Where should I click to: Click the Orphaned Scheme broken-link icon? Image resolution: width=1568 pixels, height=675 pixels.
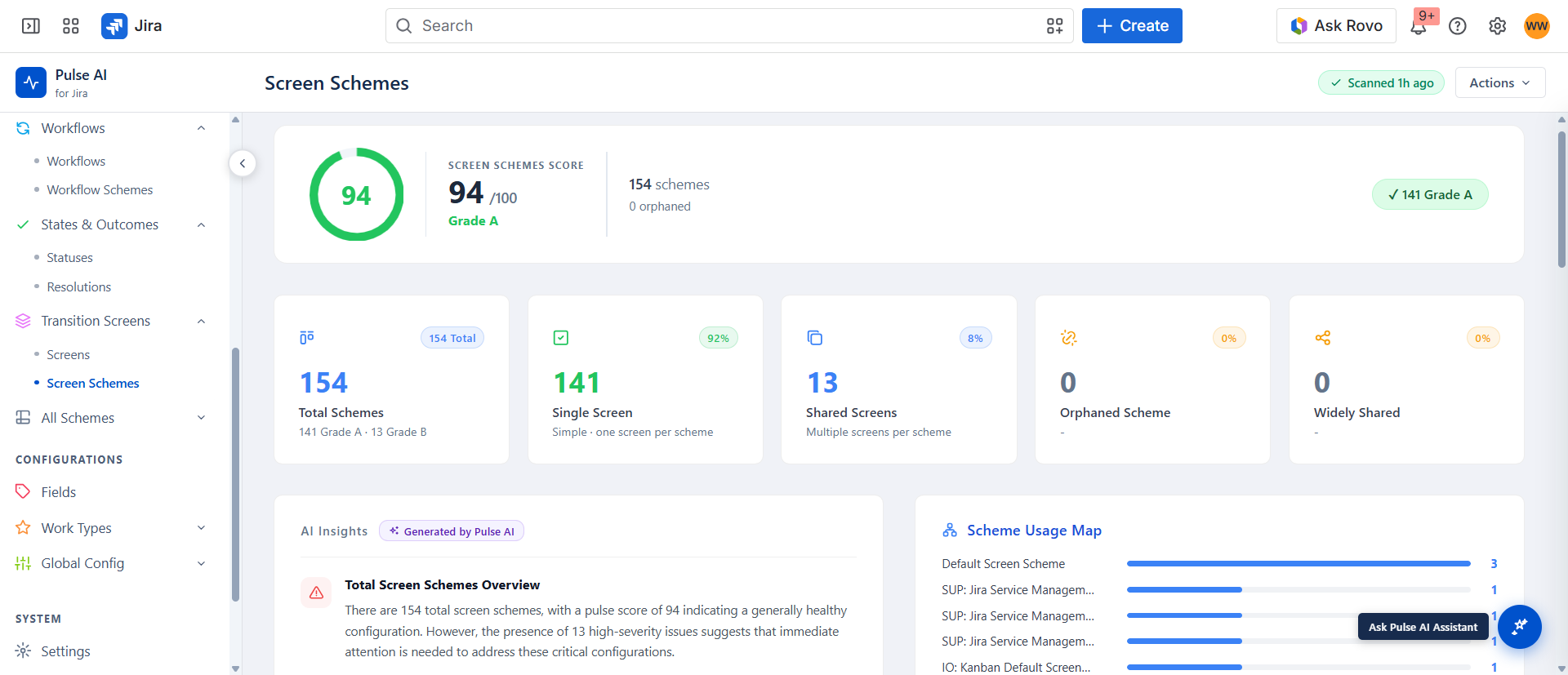click(x=1068, y=338)
